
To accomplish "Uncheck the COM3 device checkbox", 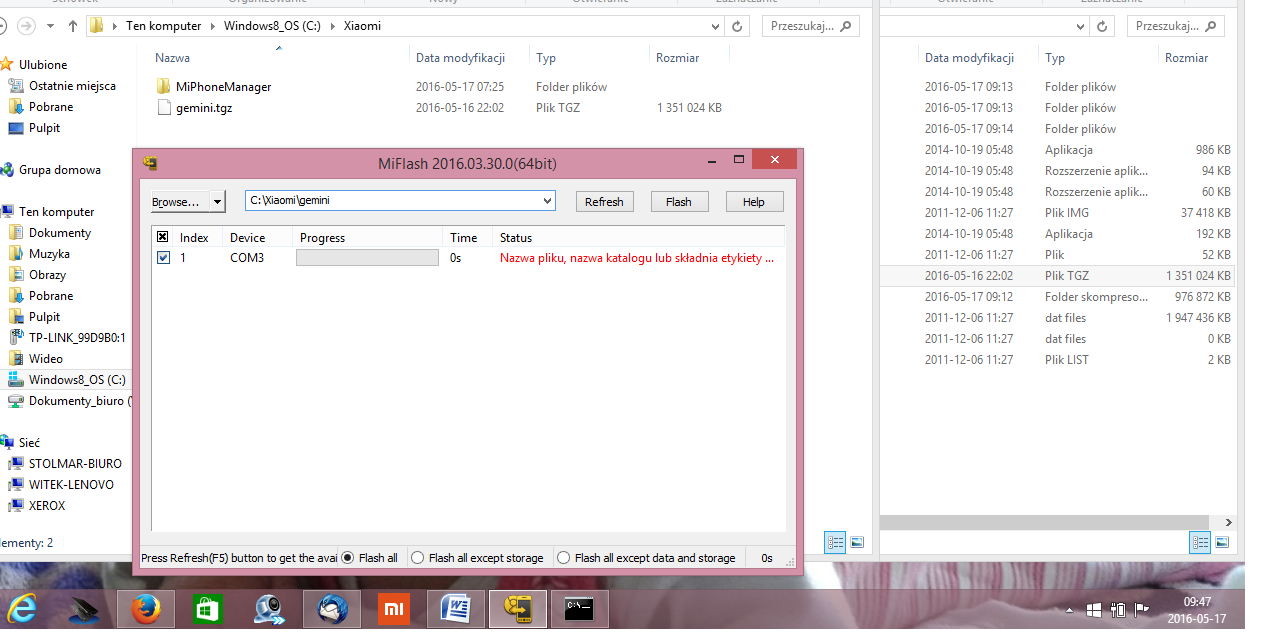I will (x=163, y=258).
